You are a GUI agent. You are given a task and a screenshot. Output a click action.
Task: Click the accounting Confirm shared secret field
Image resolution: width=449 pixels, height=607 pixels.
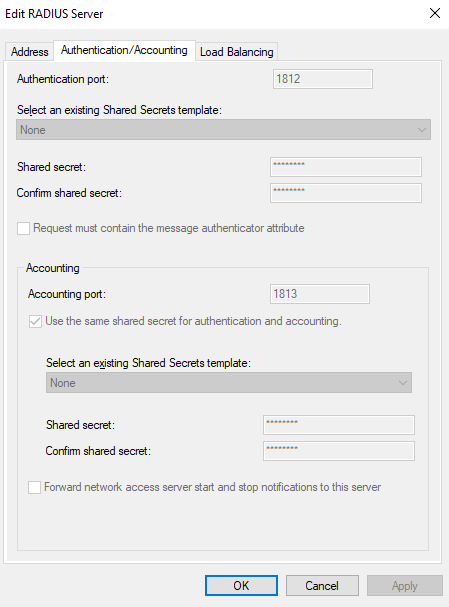pyautogui.click(x=339, y=451)
